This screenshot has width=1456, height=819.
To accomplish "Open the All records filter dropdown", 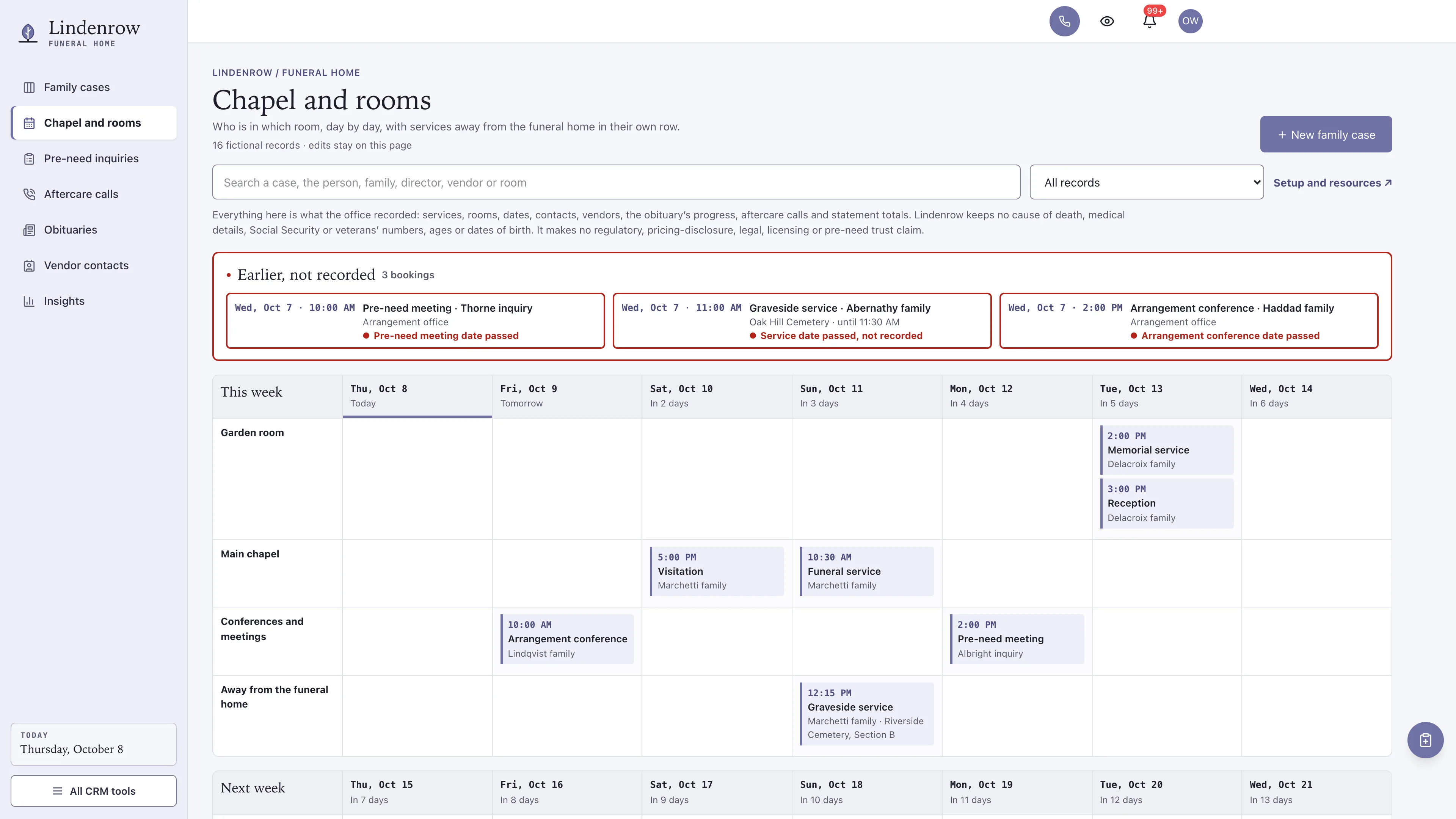I will pos(1146,182).
